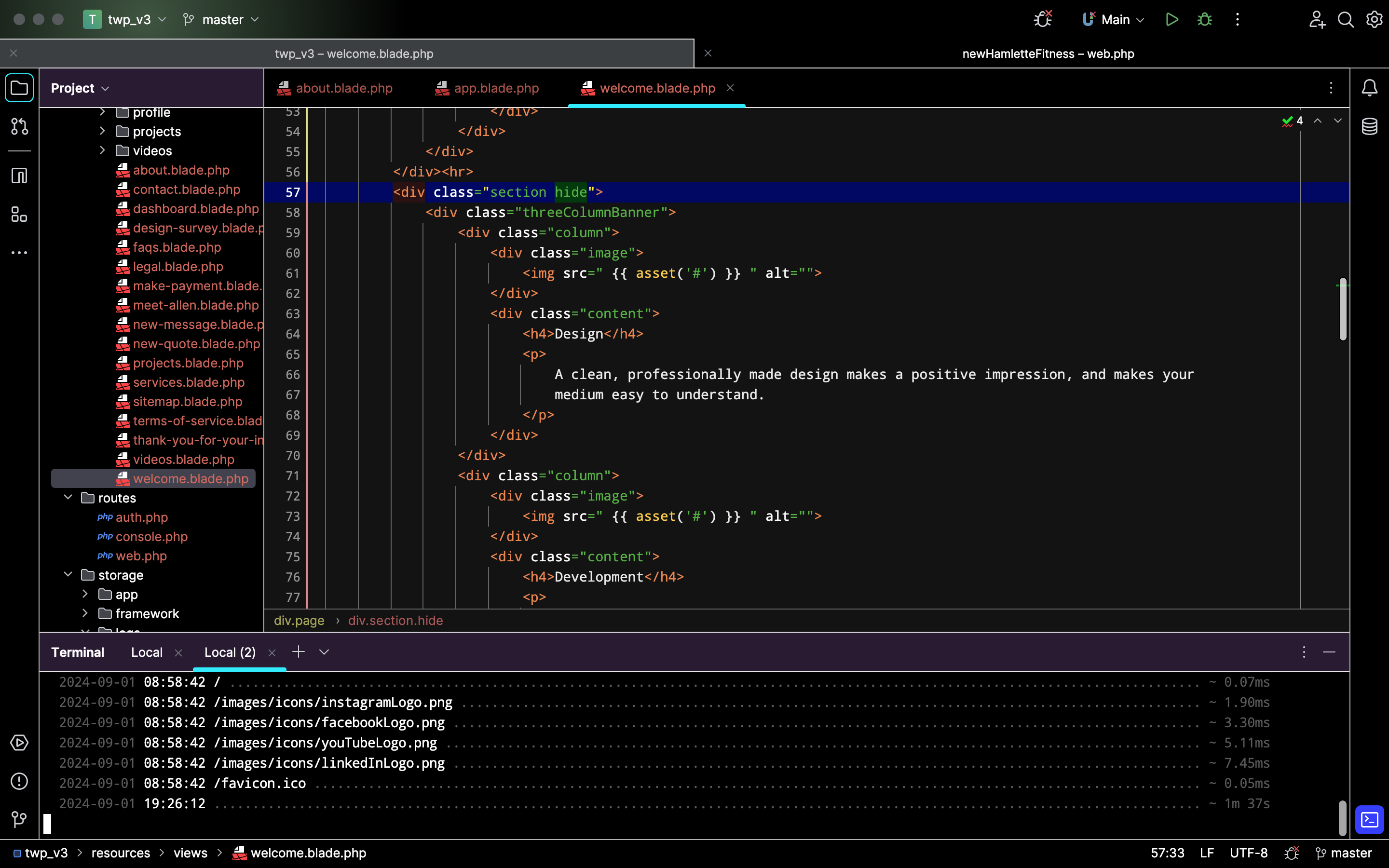Open Pull Requests tool window icon
Viewport: 1389px width, 868px height.
(19, 126)
